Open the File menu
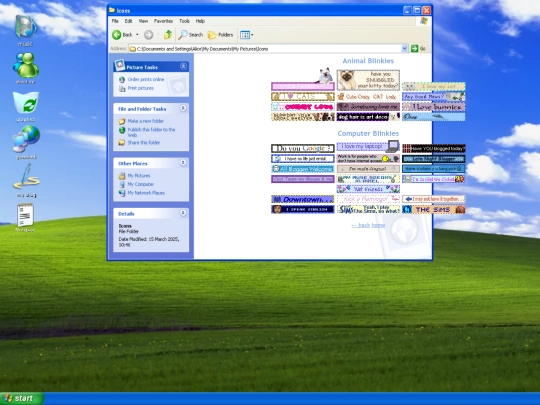The height and width of the screenshot is (405, 540). click(115, 21)
